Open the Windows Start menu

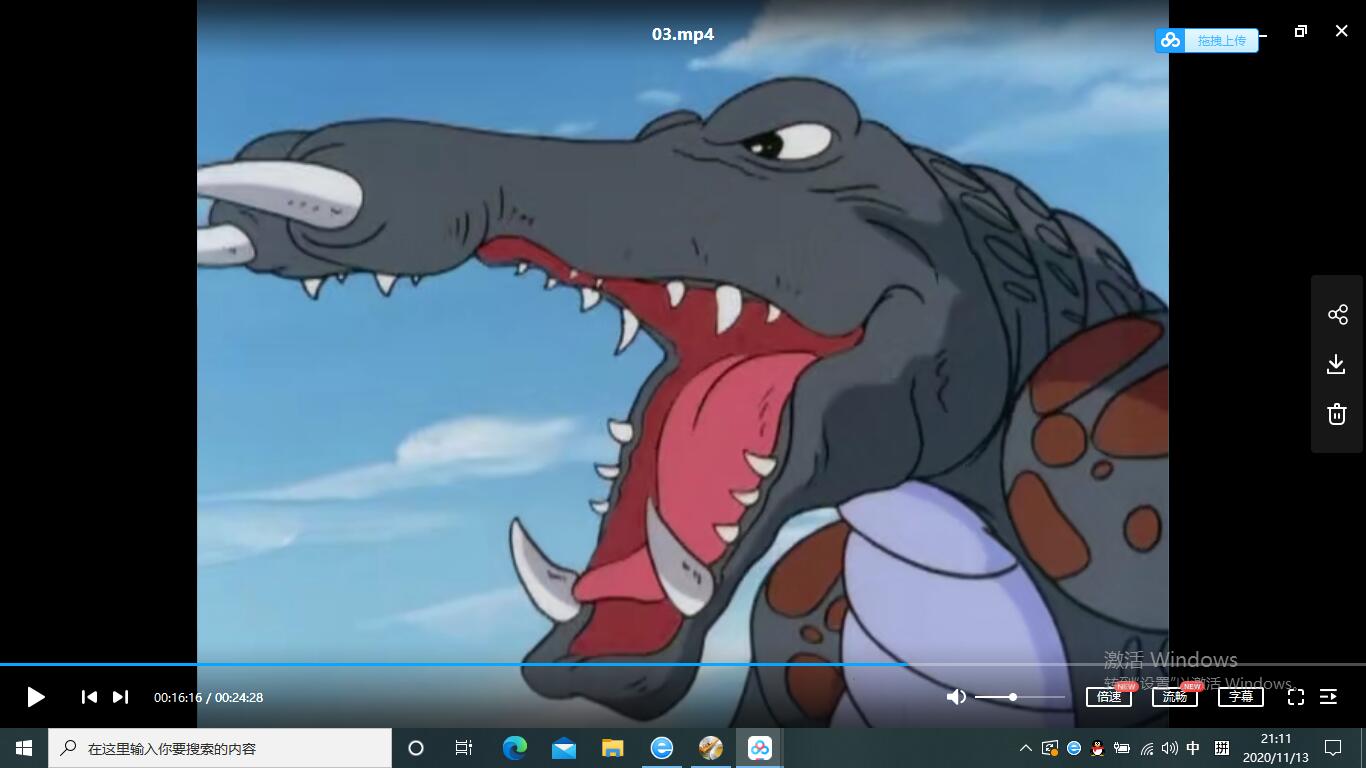(24, 748)
